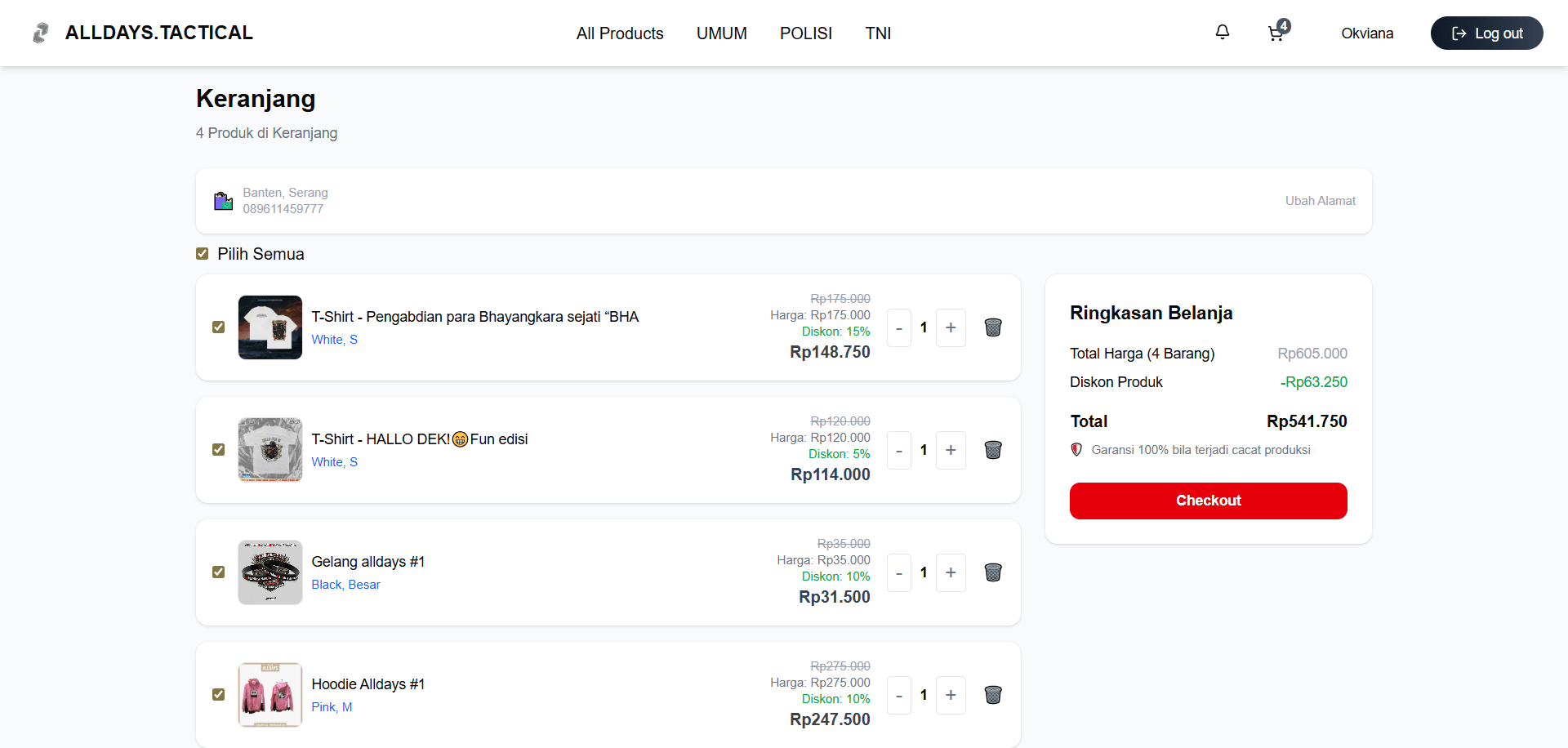Click the red Checkout button
The height and width of the screenshot is (748, 1568).
point(1209,501)
